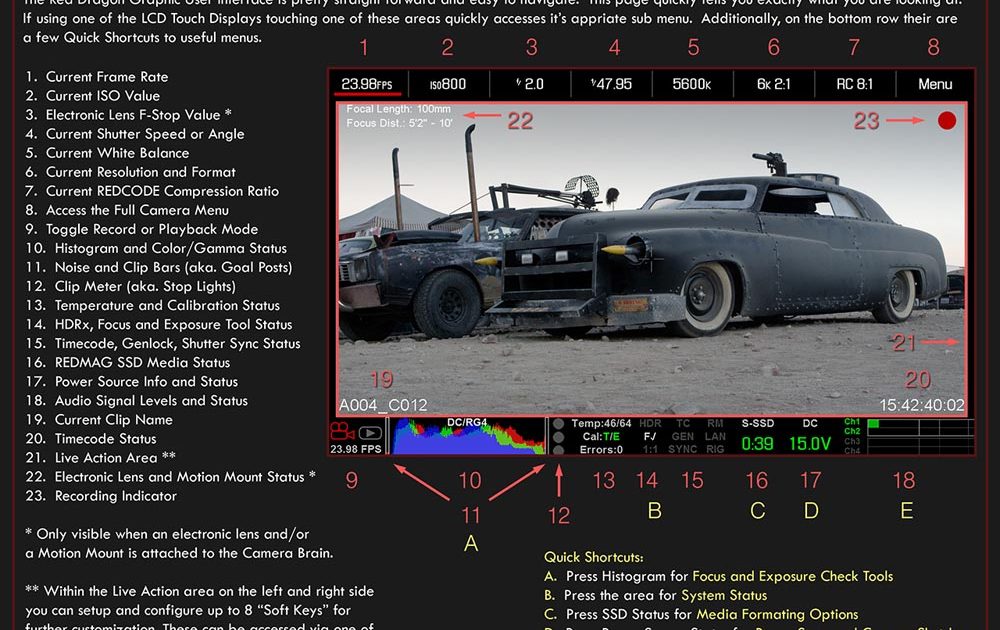1000x630 pixels.
Task: Click list item 'Current Shutter Speed or Angle'
Action: click(145, 134)
